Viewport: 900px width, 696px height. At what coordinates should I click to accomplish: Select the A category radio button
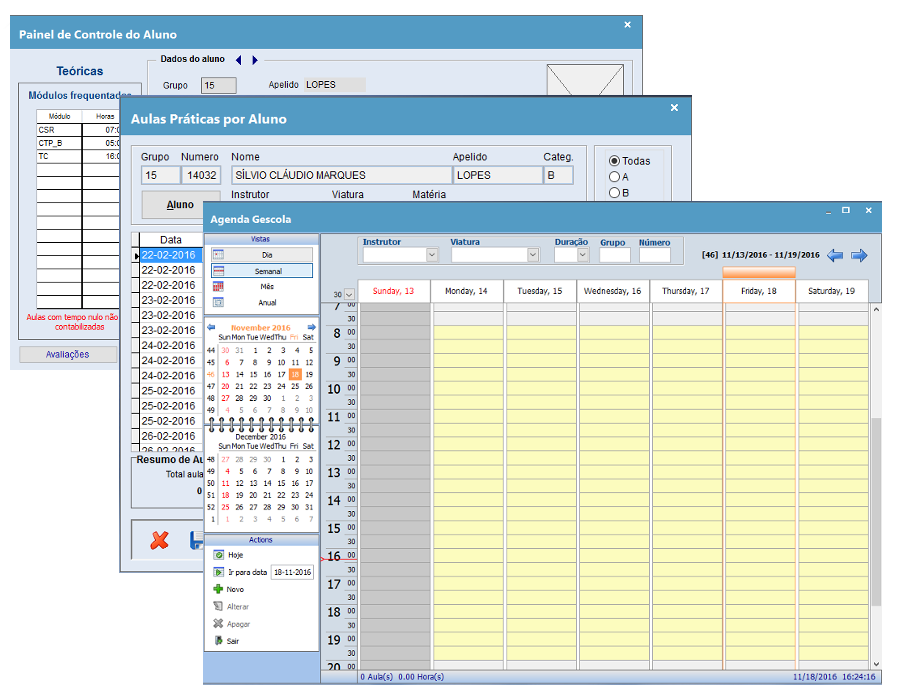(x=614, y=177)
